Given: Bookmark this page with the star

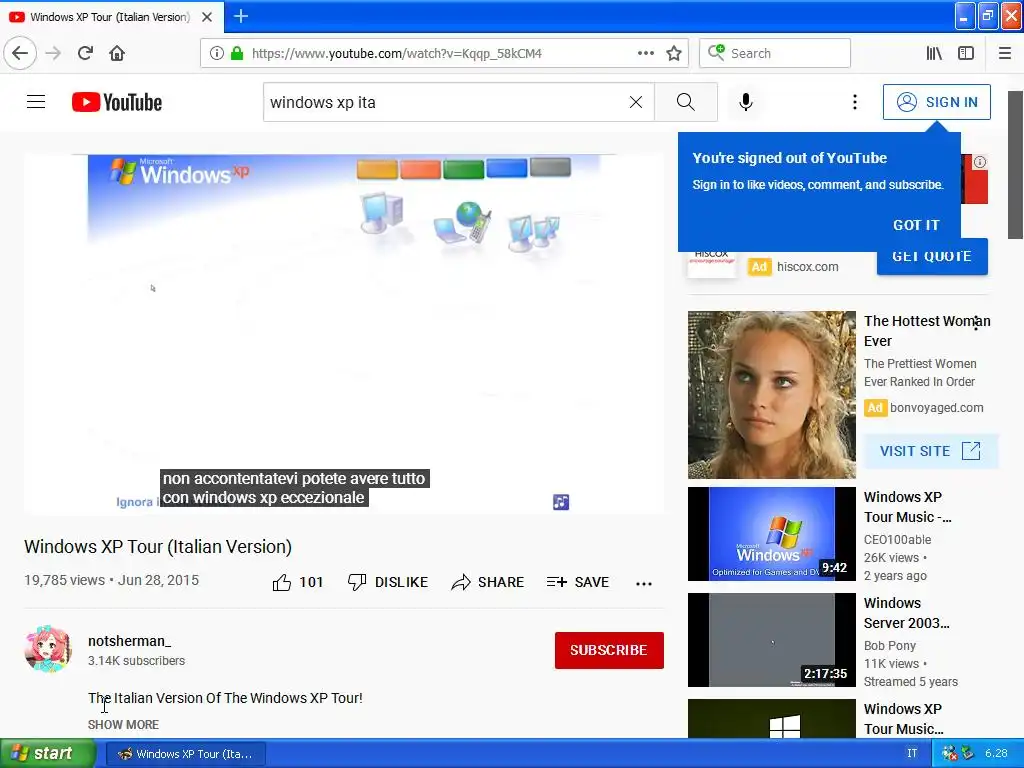Looking at the screenshot, I should click(674, 53).
